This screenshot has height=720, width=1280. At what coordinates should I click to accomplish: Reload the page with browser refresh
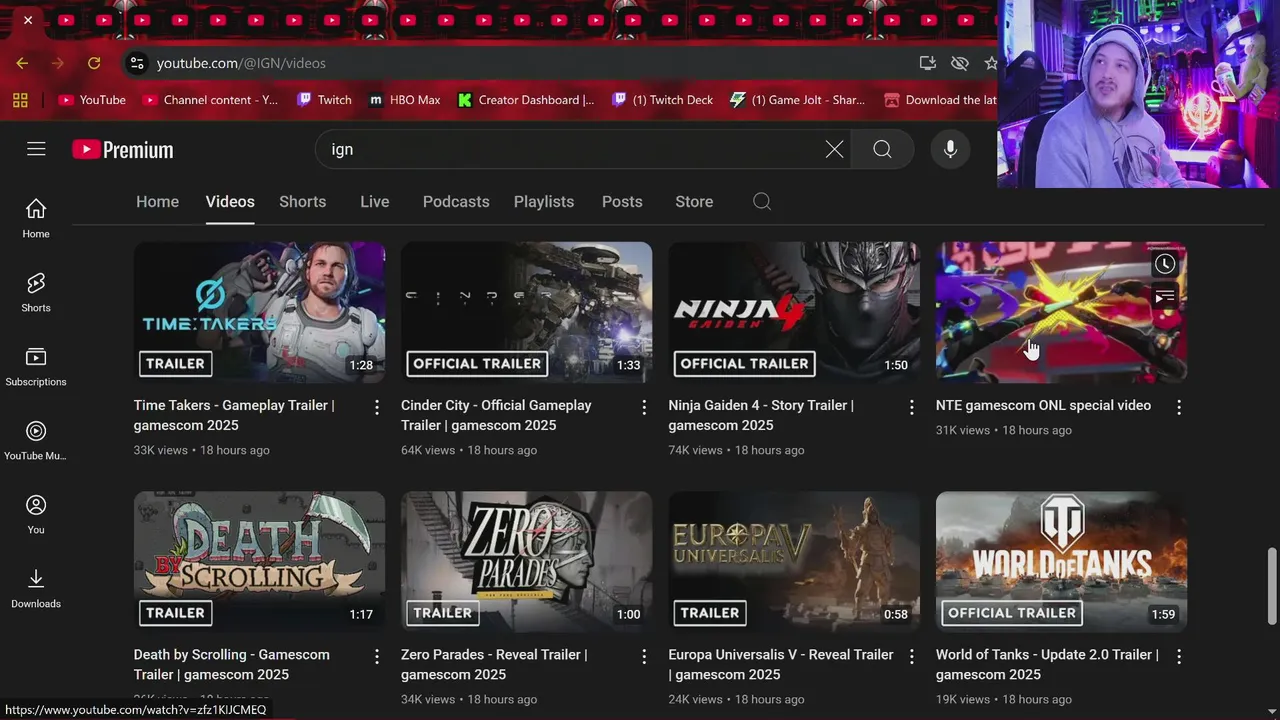94,63
